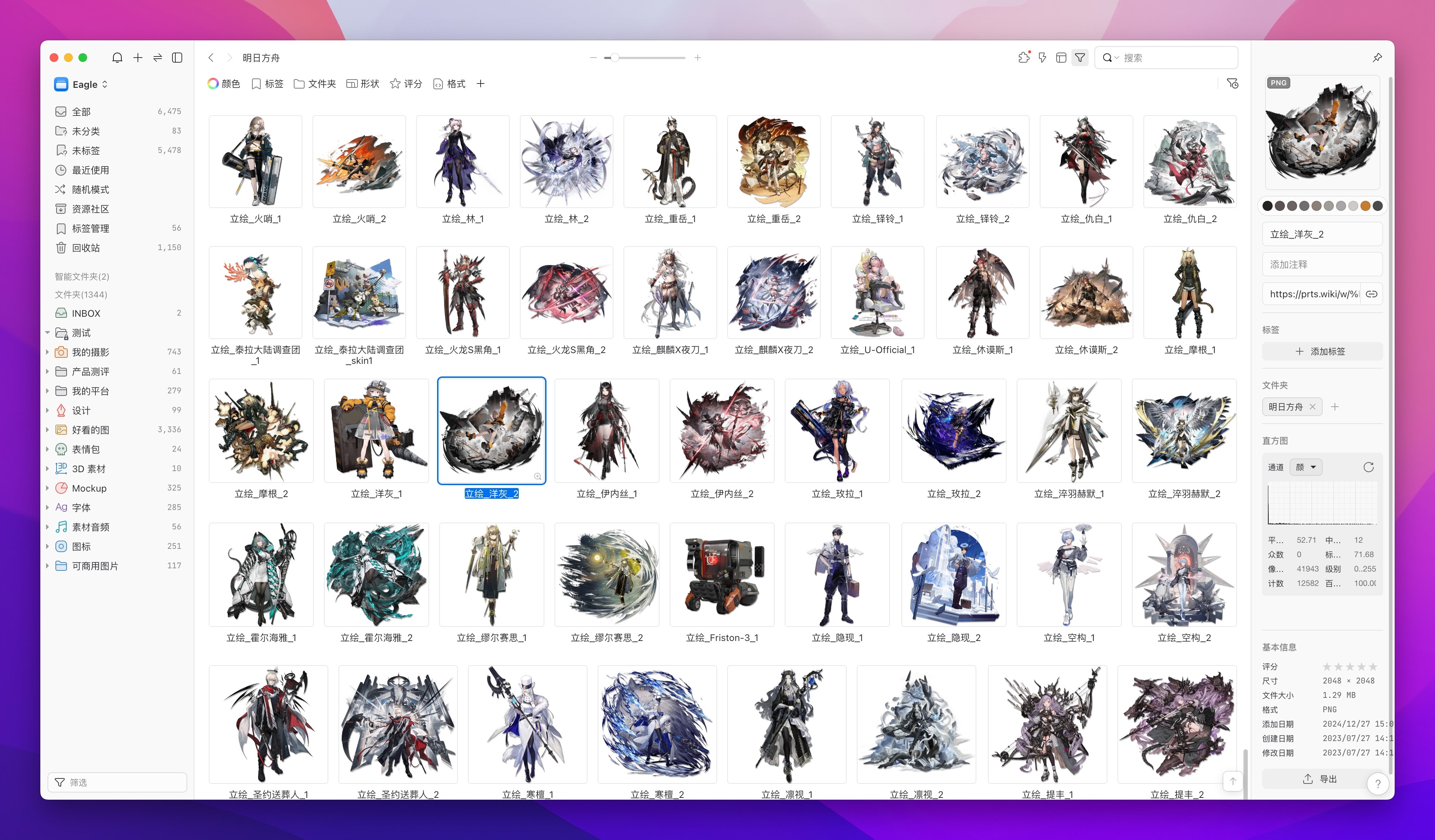The width and height of the screenshot is (1435, 840).
Task: Click the sidebar 筛选 filter field
Action: (117, 782)
